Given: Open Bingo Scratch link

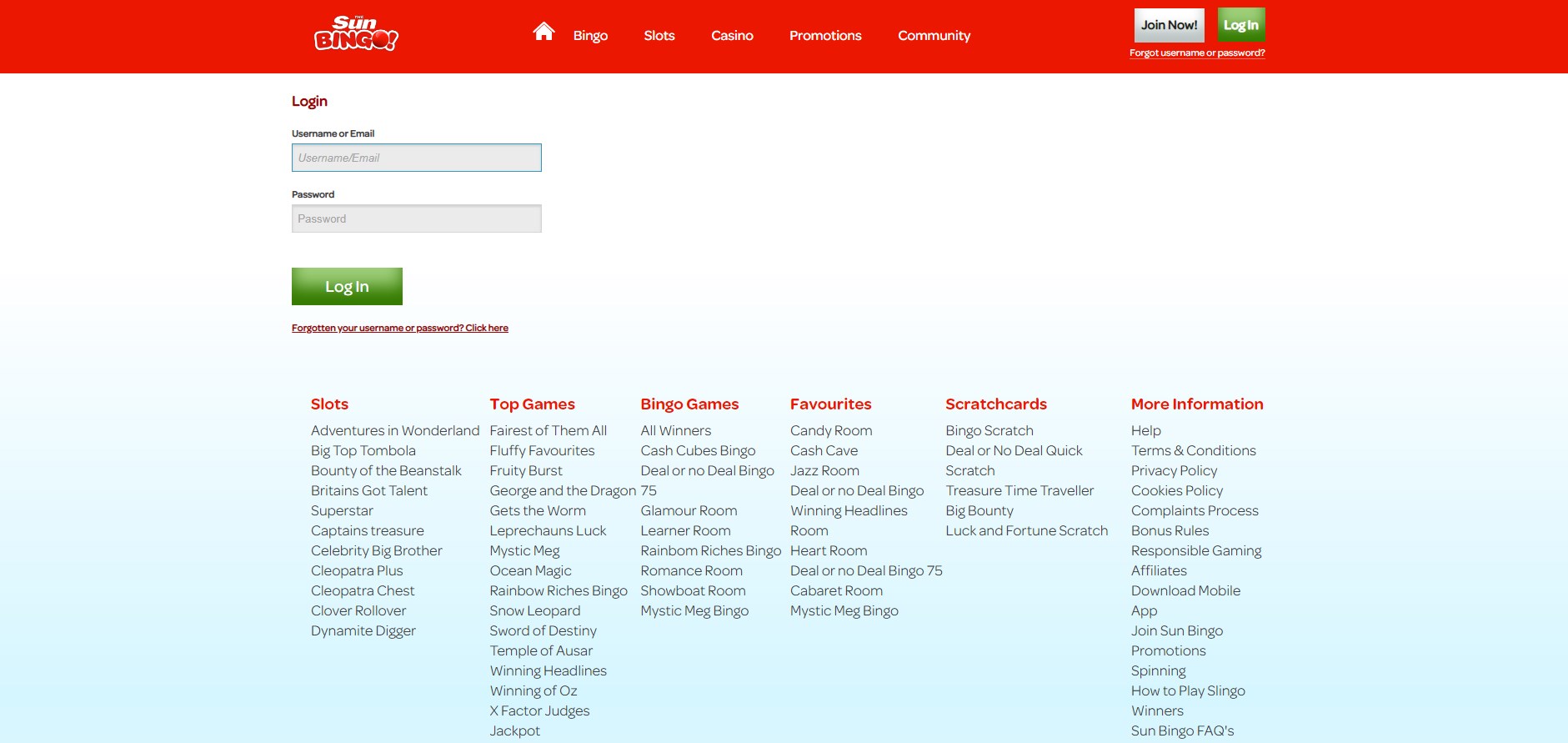Looking at the screenshot, I should tap(989, 430).
